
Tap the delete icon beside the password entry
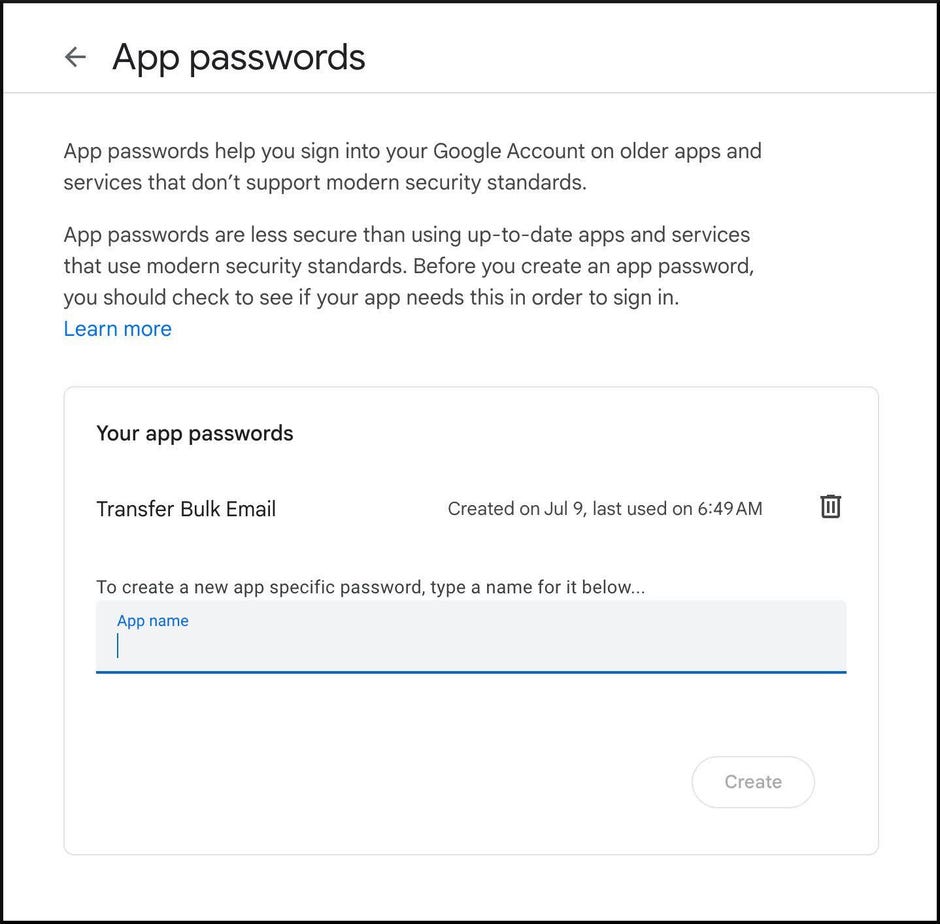point(830,507)
